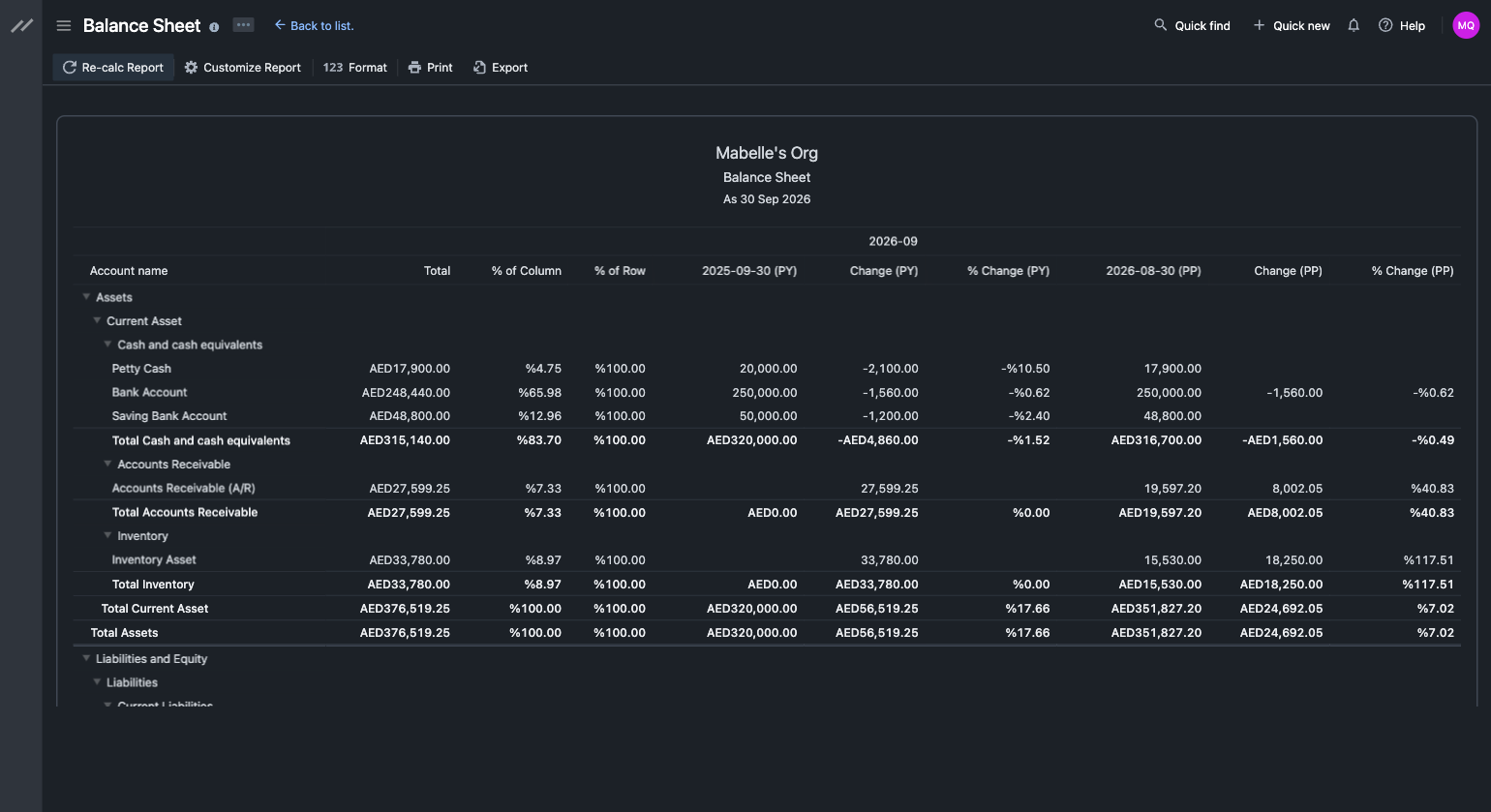Export the balance sheet report
This screenshot has height=812, width=1491.
pos(501,68)
